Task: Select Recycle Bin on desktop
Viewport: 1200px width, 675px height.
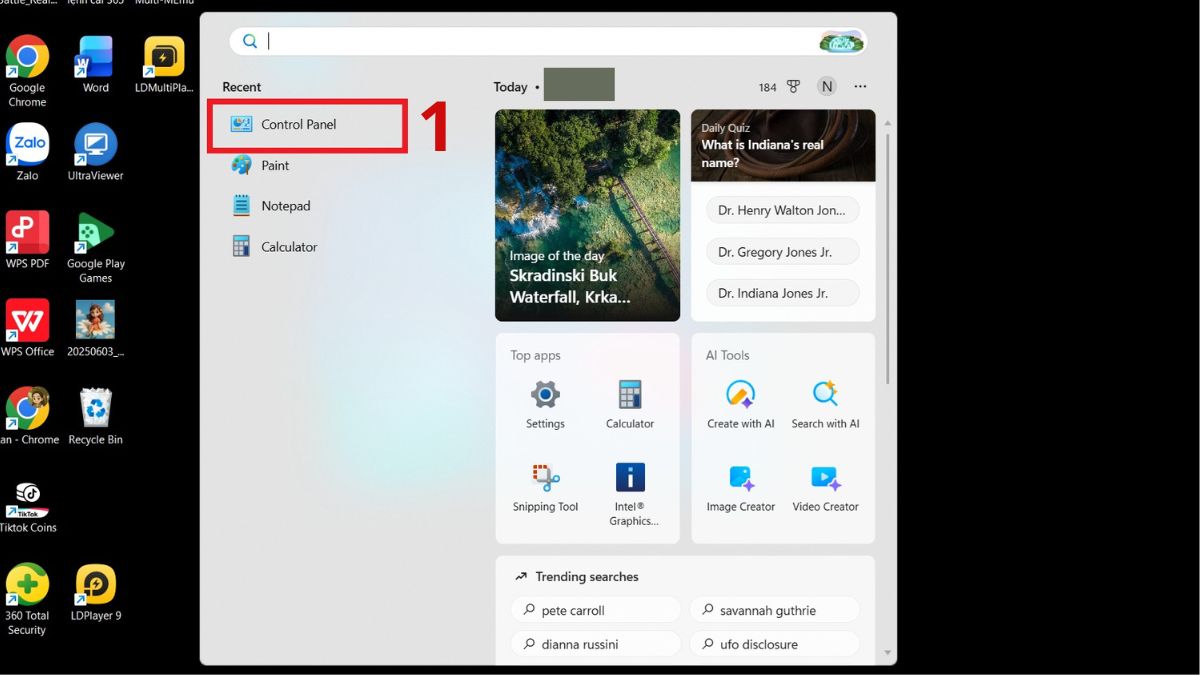Action: click(x=96, y=416)
